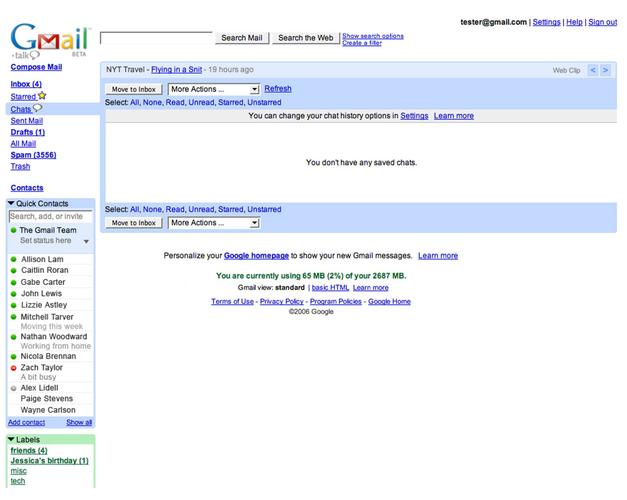This screenshot has width=627, height=500.
Task: Click the chat bubble icon beside Chats
Action: (x=38, y=108)
